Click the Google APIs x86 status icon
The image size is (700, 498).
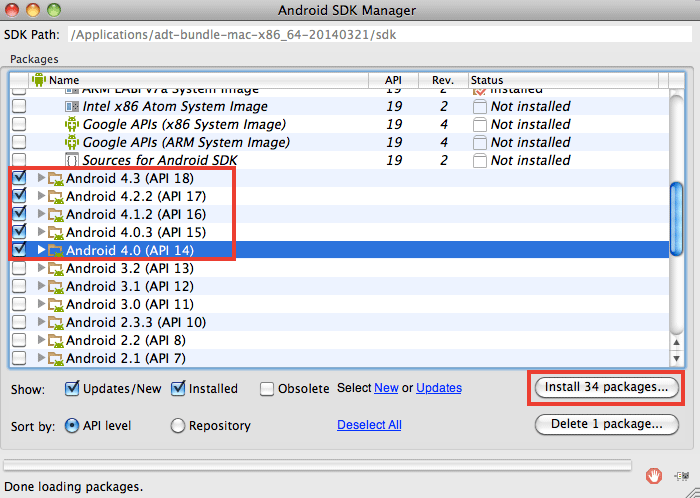point(479,124)
